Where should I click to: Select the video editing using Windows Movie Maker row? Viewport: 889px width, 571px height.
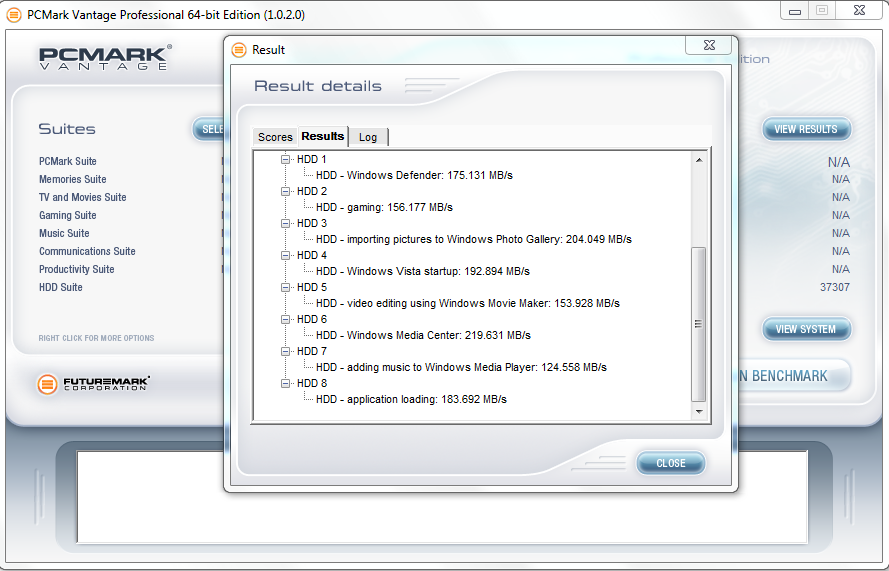point(468,303)
